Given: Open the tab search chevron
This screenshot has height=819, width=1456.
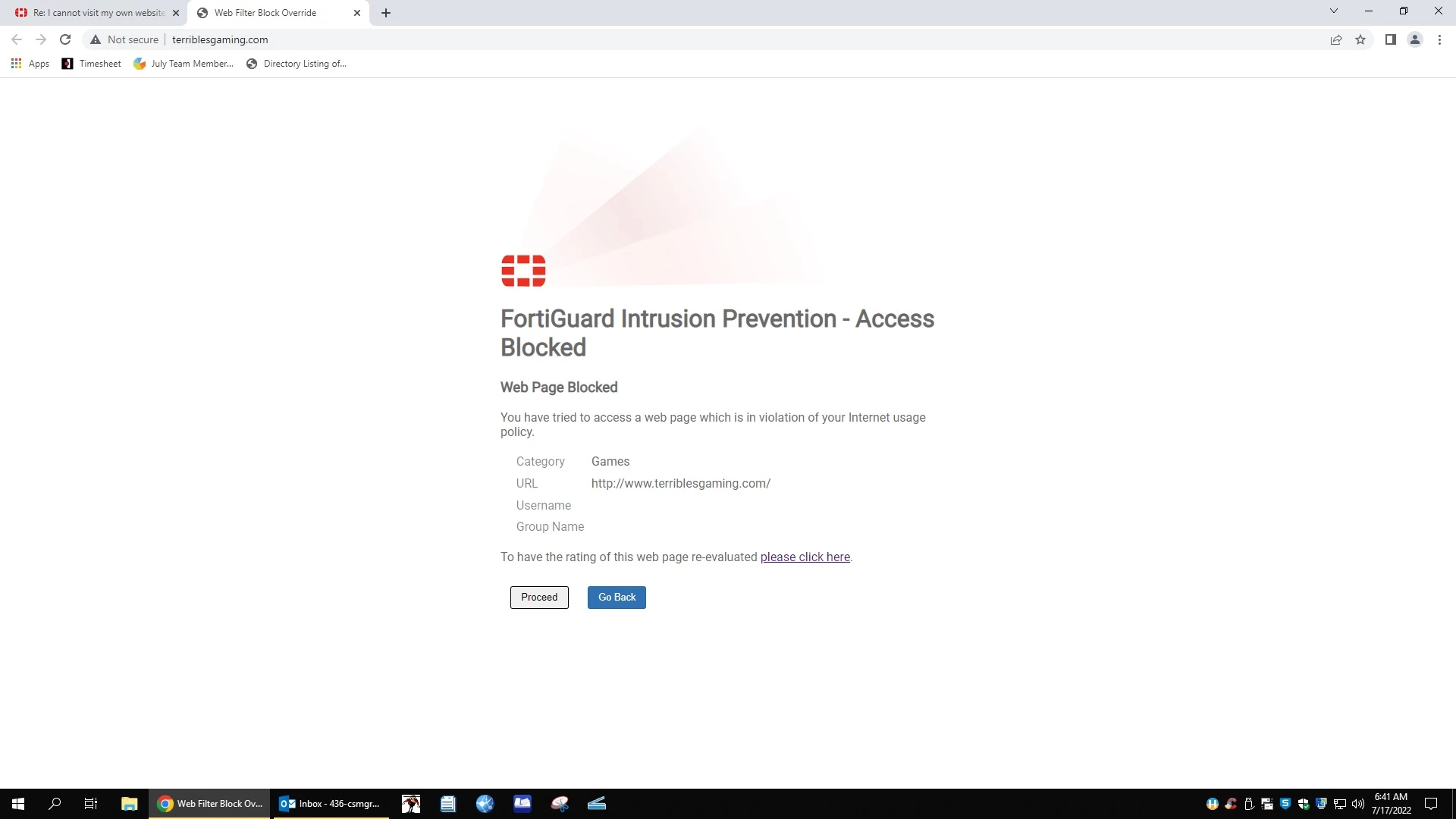Looking at the screenshot, I should (1334, 11).
